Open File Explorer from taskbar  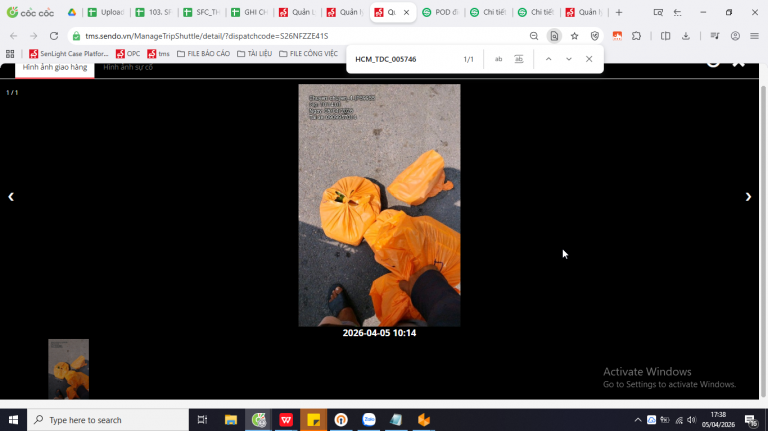(x=231, y=420)
